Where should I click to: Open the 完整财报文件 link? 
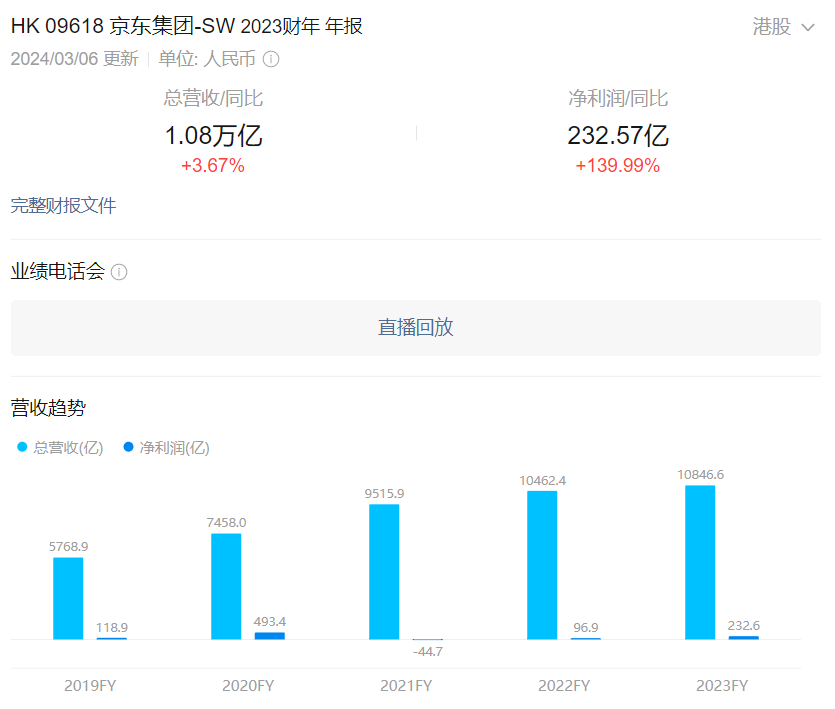click(x=63, y=206)
